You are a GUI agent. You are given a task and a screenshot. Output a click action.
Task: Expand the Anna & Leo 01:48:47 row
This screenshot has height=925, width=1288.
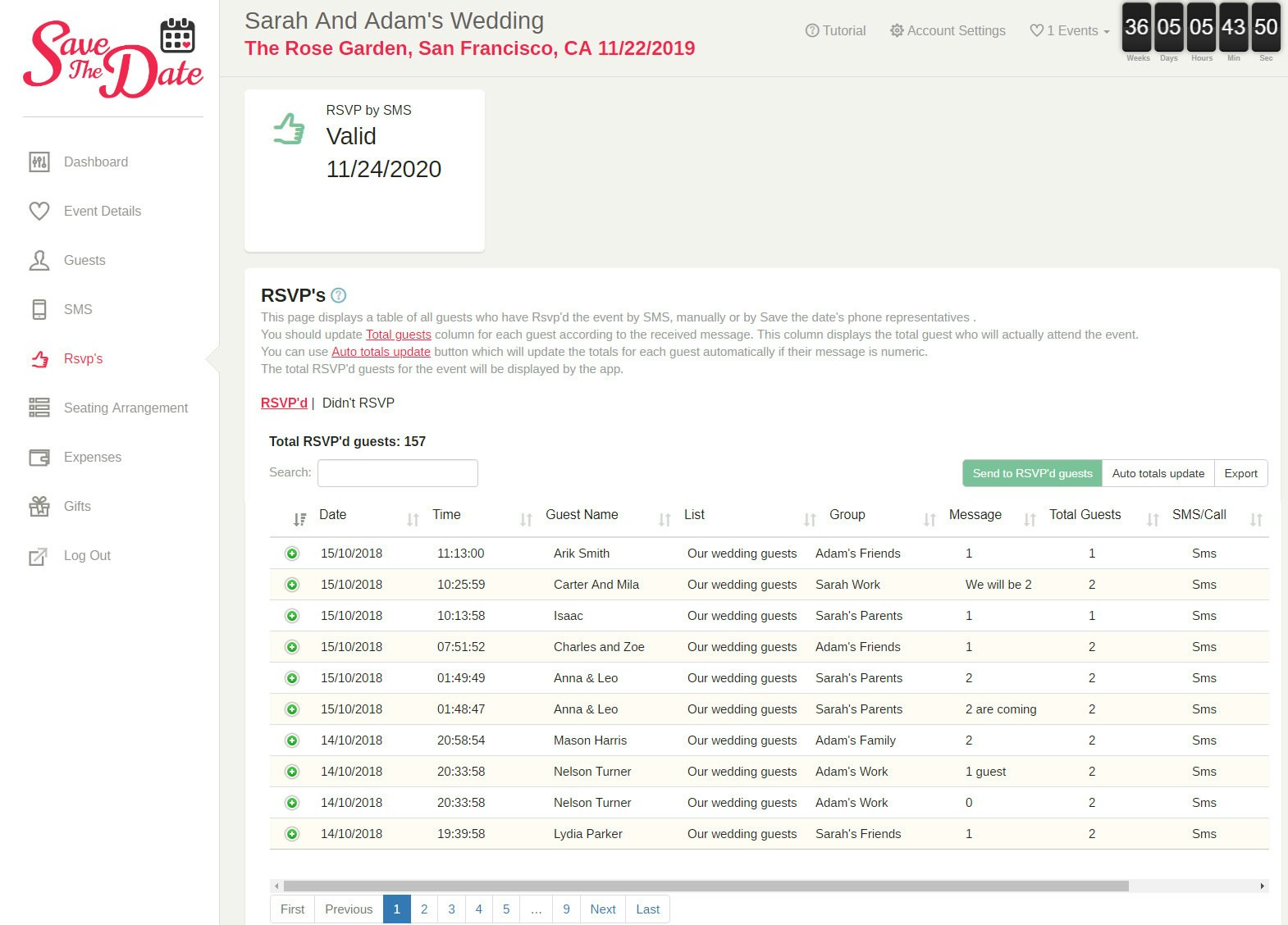292,709
